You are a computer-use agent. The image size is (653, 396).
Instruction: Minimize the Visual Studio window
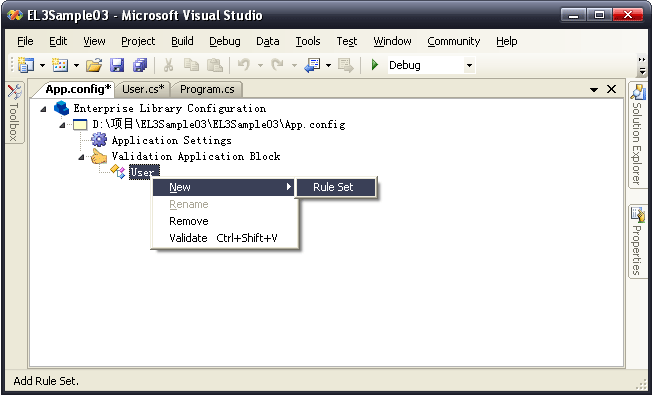[574, 16]
